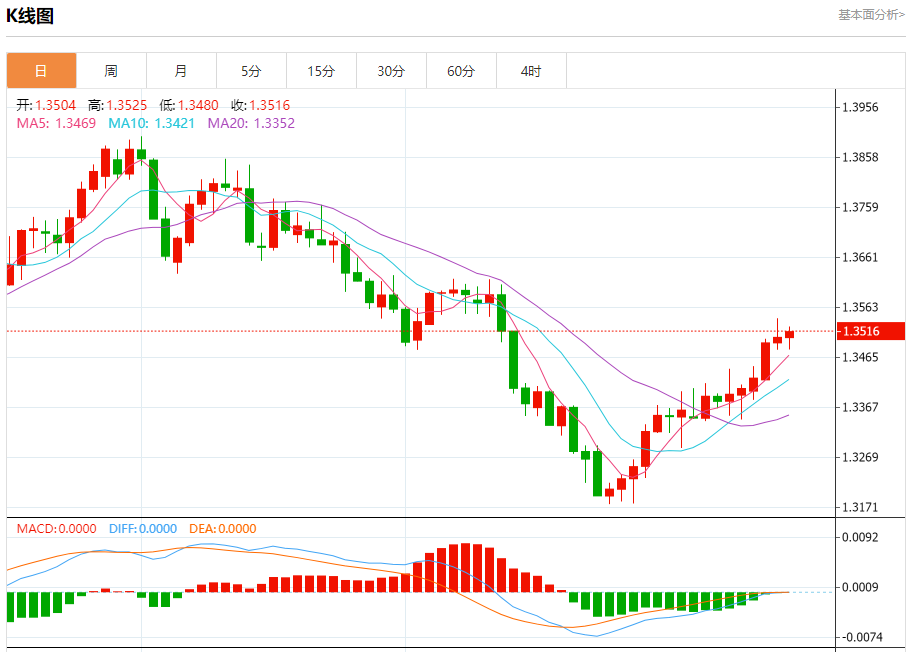Viewport: 914px width, 652px height.
Task: Click the MA10: 1.3421 indicator label
Action: 152,123
